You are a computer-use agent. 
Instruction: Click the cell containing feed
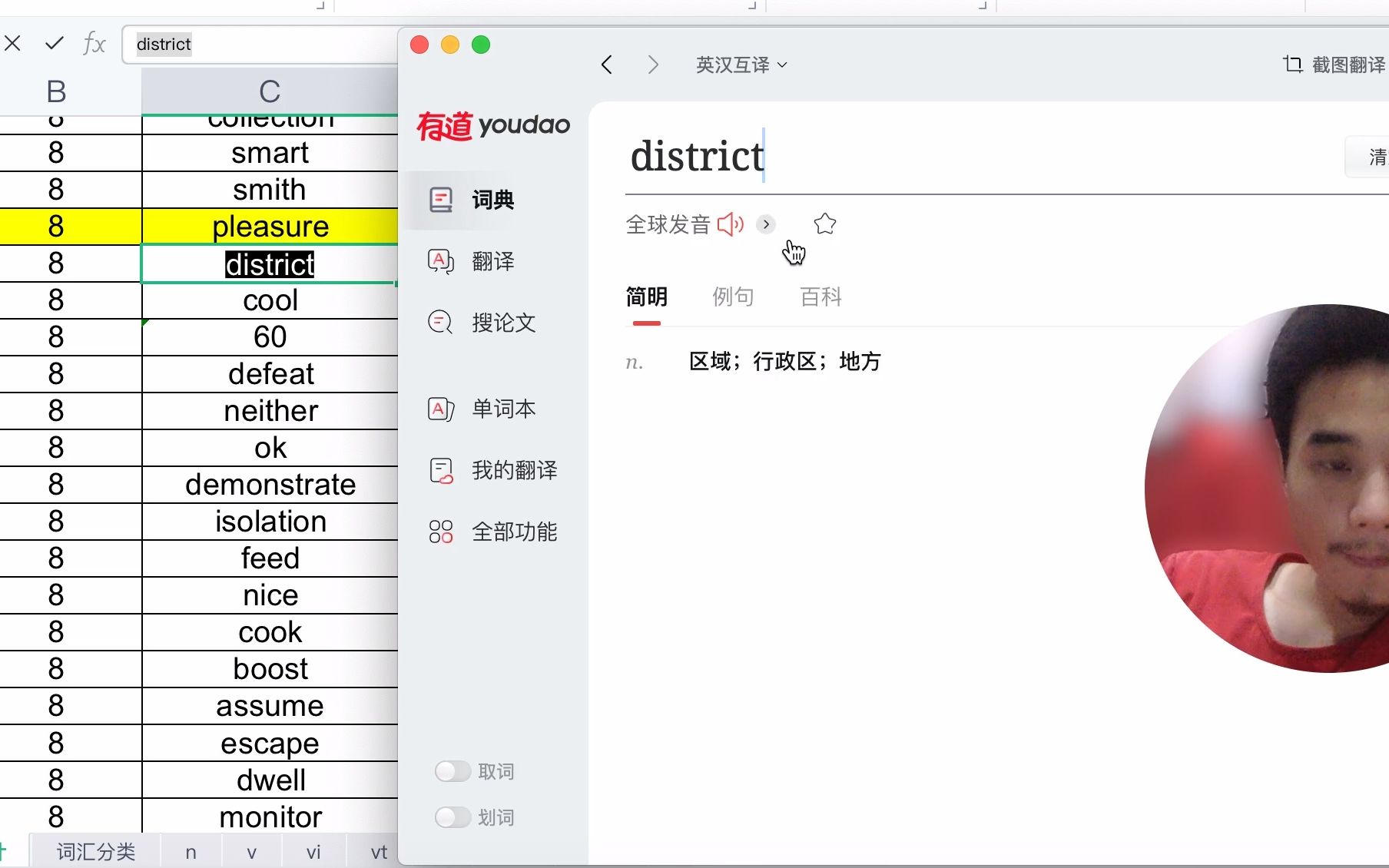270,558
